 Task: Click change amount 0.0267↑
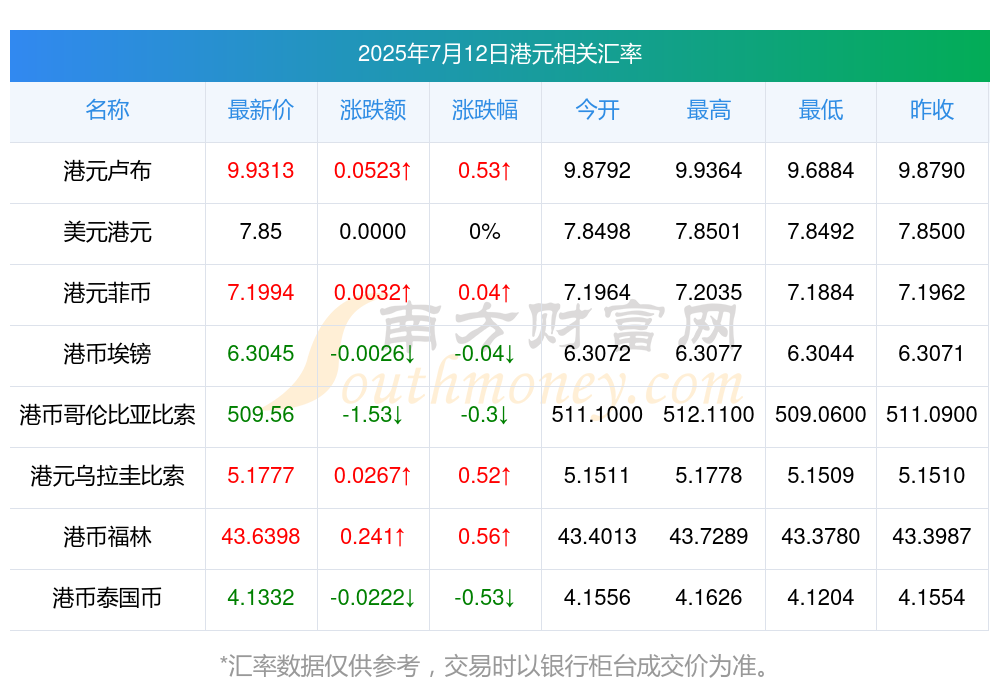pyautogui.click(x=372, y=475)
